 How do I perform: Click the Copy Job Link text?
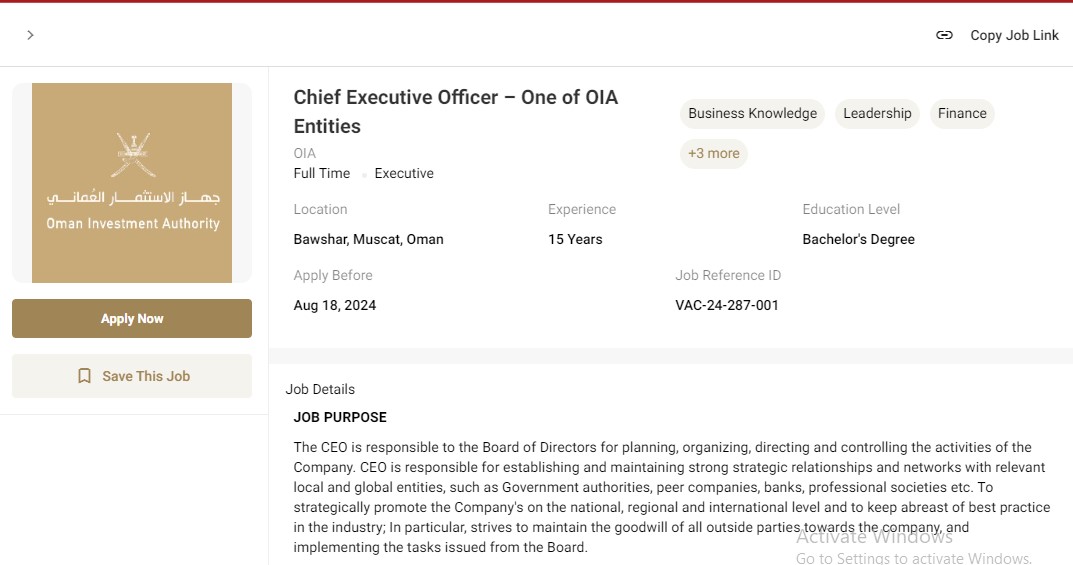coord(1014,35)
